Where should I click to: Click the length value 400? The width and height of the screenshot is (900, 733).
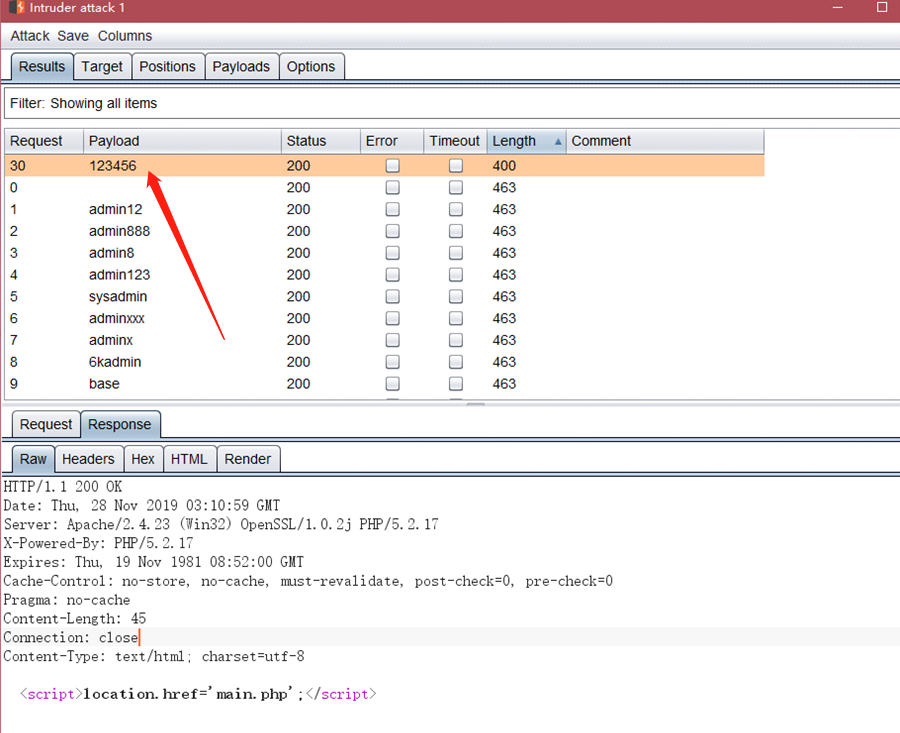(x=504, y=166)
